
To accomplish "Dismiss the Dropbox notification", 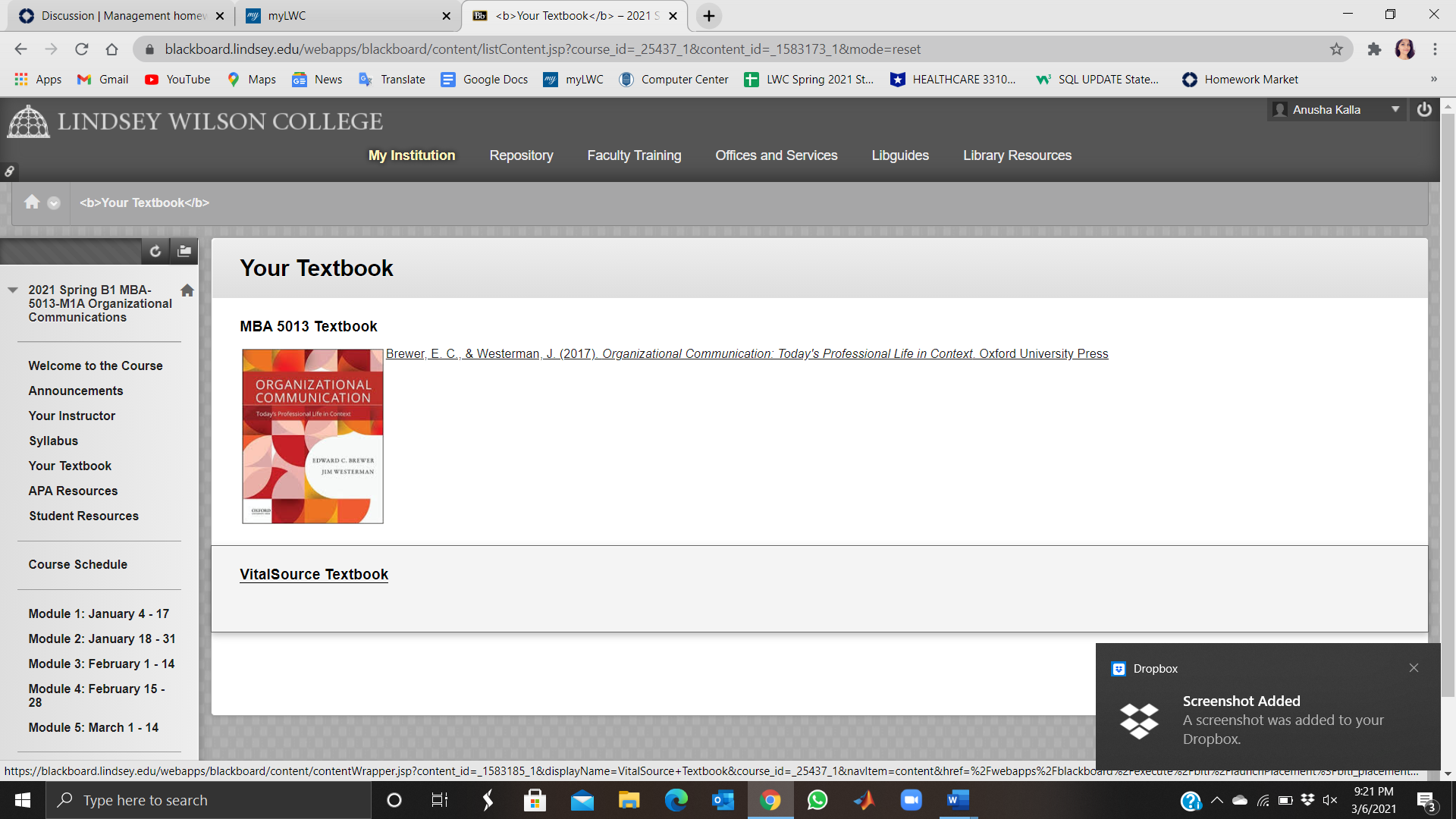I will [x=1414, y=668].
